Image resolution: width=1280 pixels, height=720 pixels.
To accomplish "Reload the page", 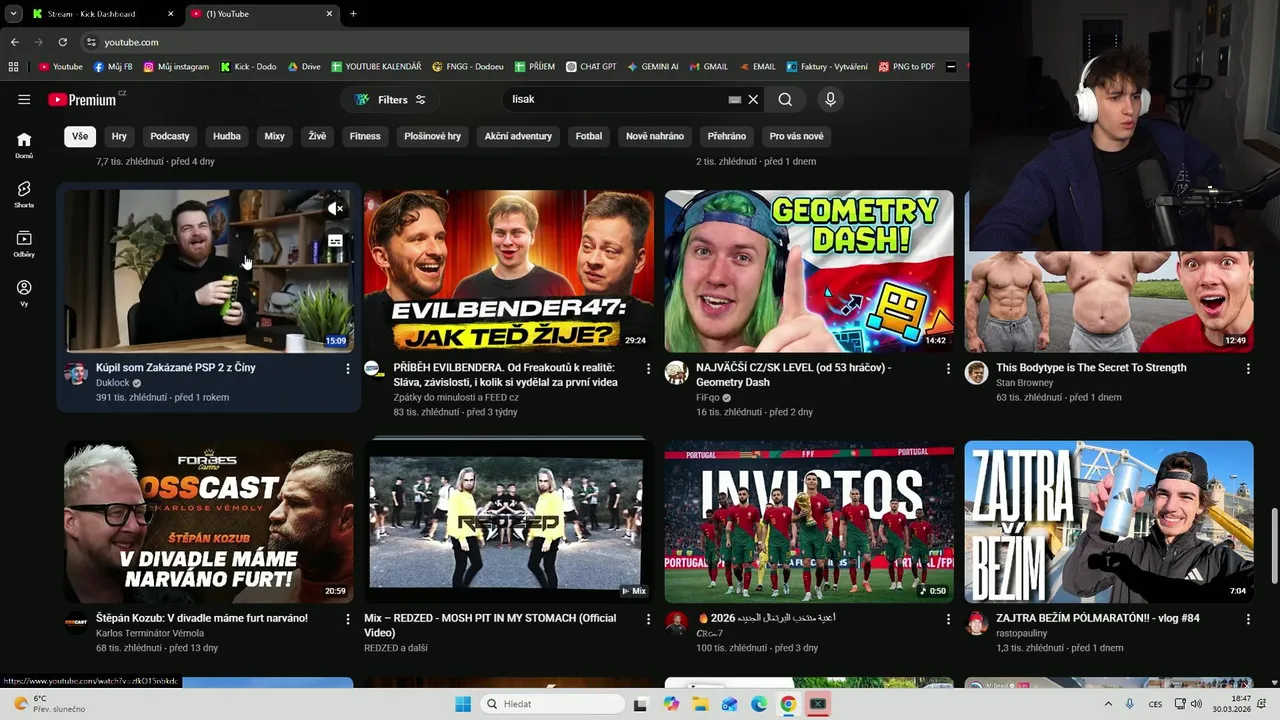I will click(62, 42).
